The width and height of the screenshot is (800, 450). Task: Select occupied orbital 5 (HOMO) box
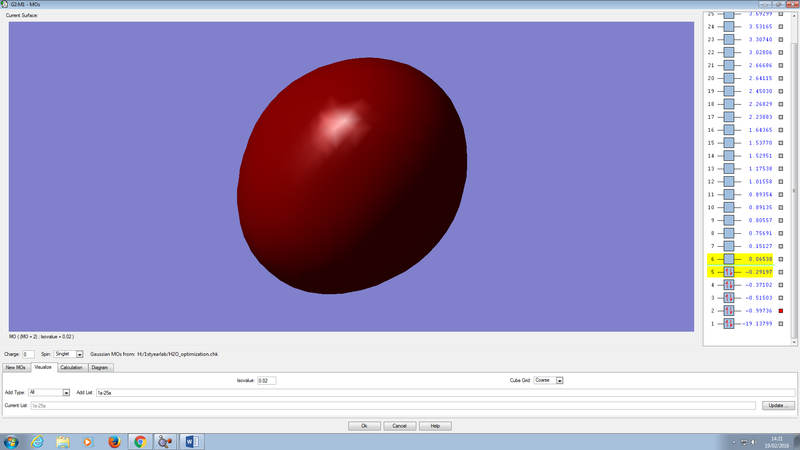coord(729,271)
